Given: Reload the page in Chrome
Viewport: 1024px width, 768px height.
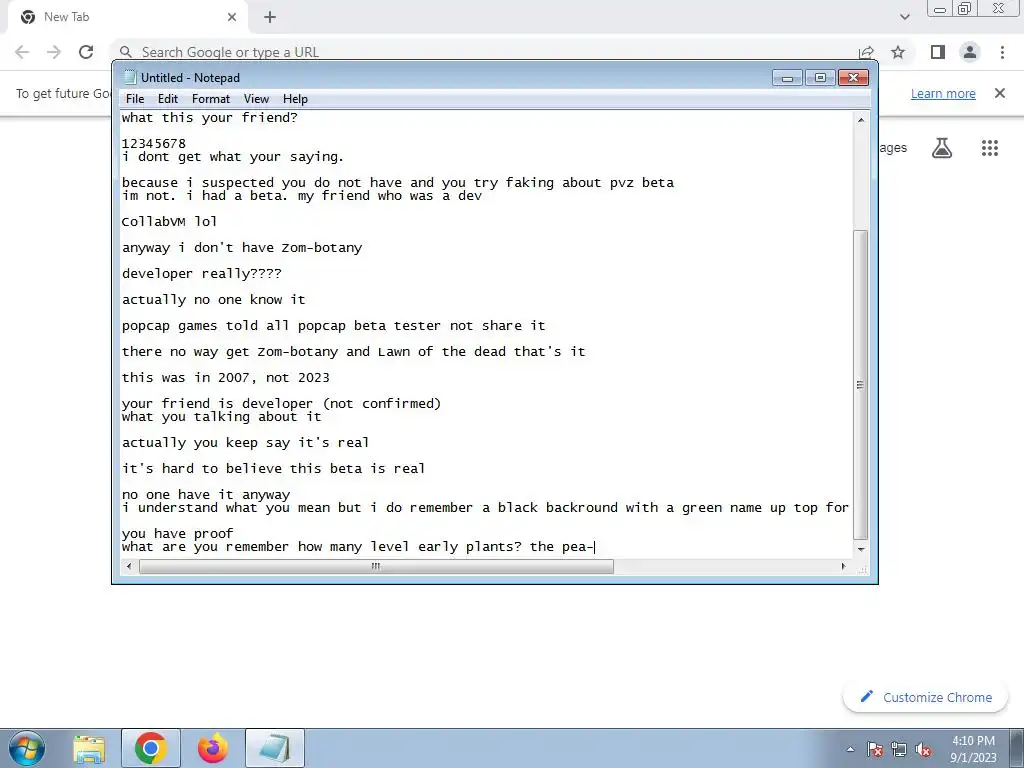Looking at the screenshot, I should point(86,52).
